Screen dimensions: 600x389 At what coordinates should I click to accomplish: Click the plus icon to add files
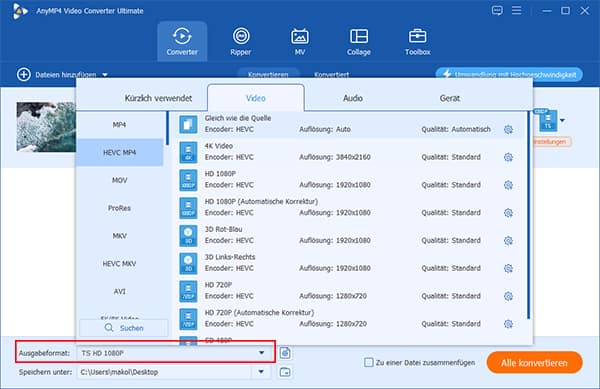24,75
